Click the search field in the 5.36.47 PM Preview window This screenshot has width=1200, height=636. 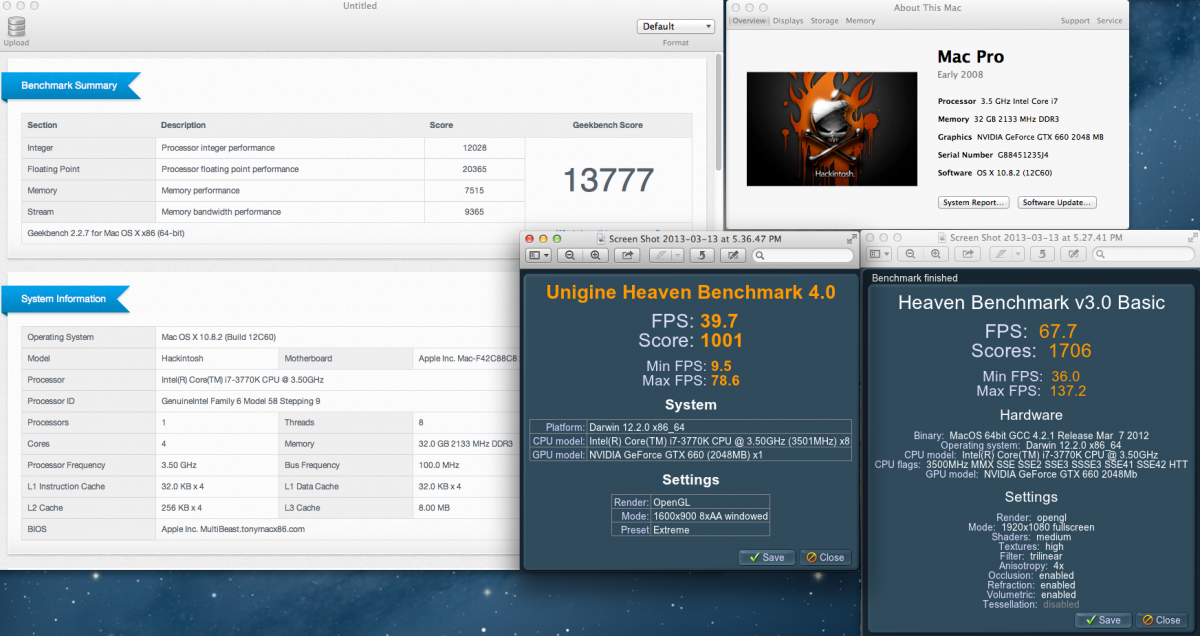click(x=804, y=255)
